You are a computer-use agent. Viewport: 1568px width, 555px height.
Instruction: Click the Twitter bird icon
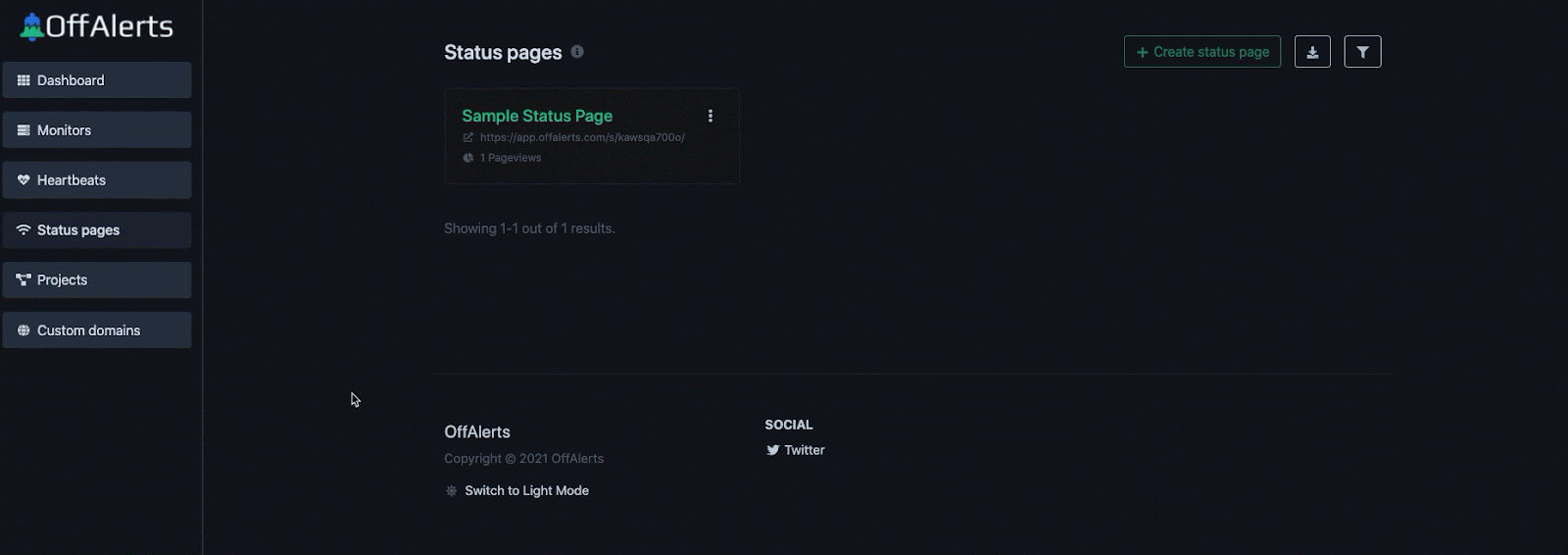772,450
